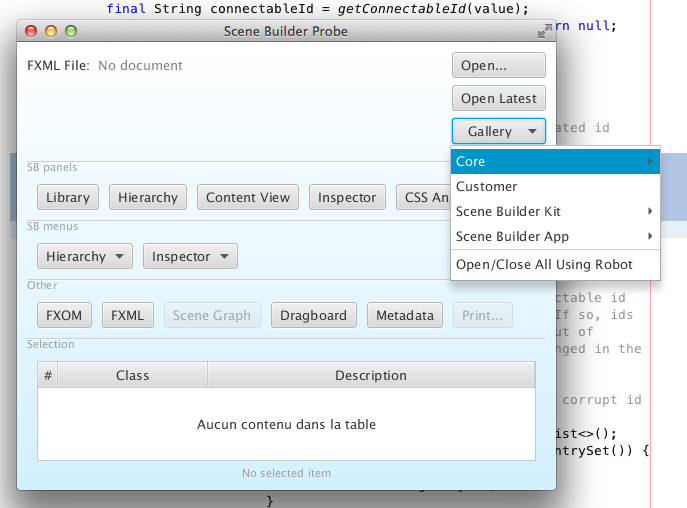
Task: Expand the Inspector menu dropdown
Action: click(x=190, y=256)
